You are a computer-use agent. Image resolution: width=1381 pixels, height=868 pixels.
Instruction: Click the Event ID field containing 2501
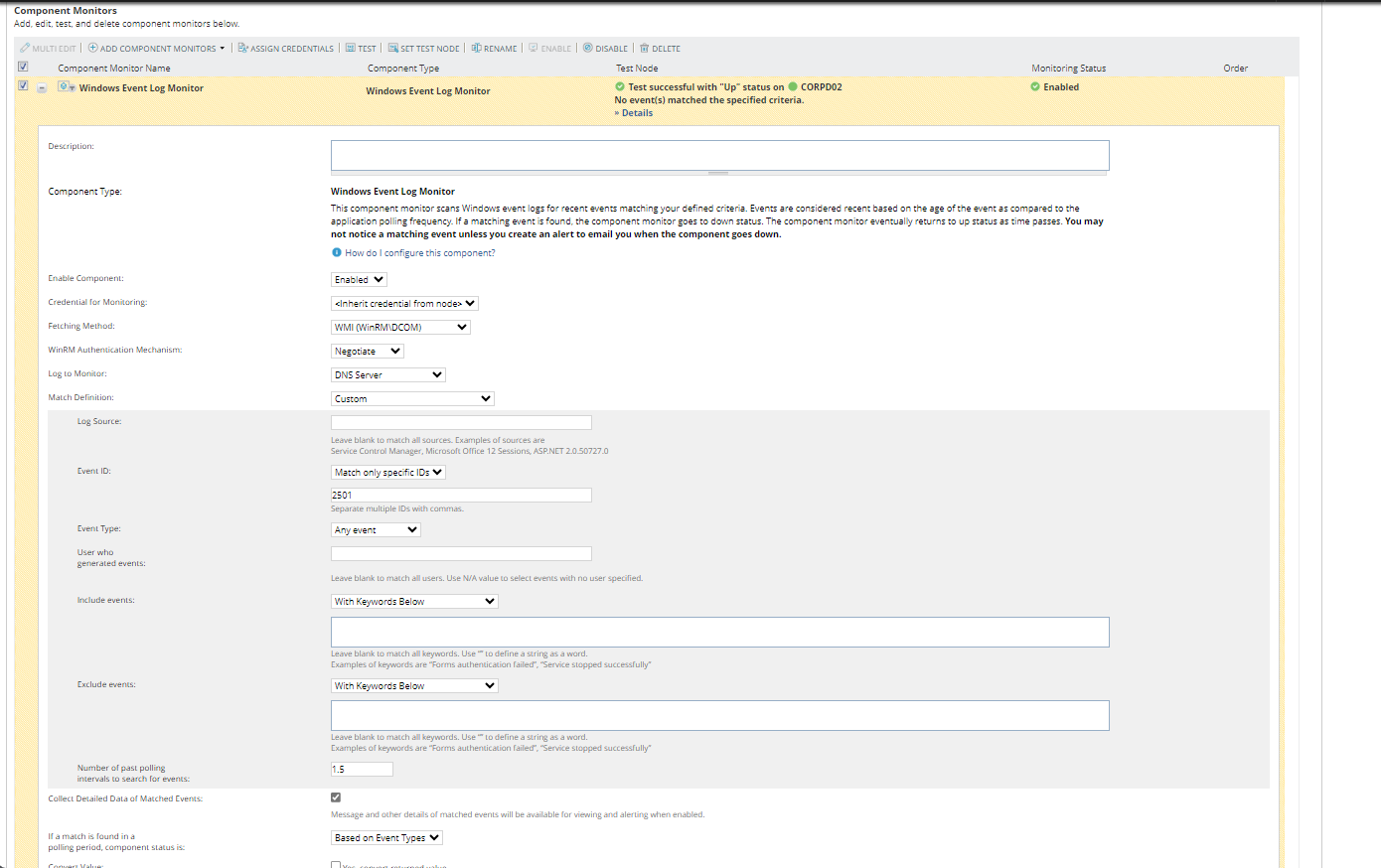pos(461,495)
